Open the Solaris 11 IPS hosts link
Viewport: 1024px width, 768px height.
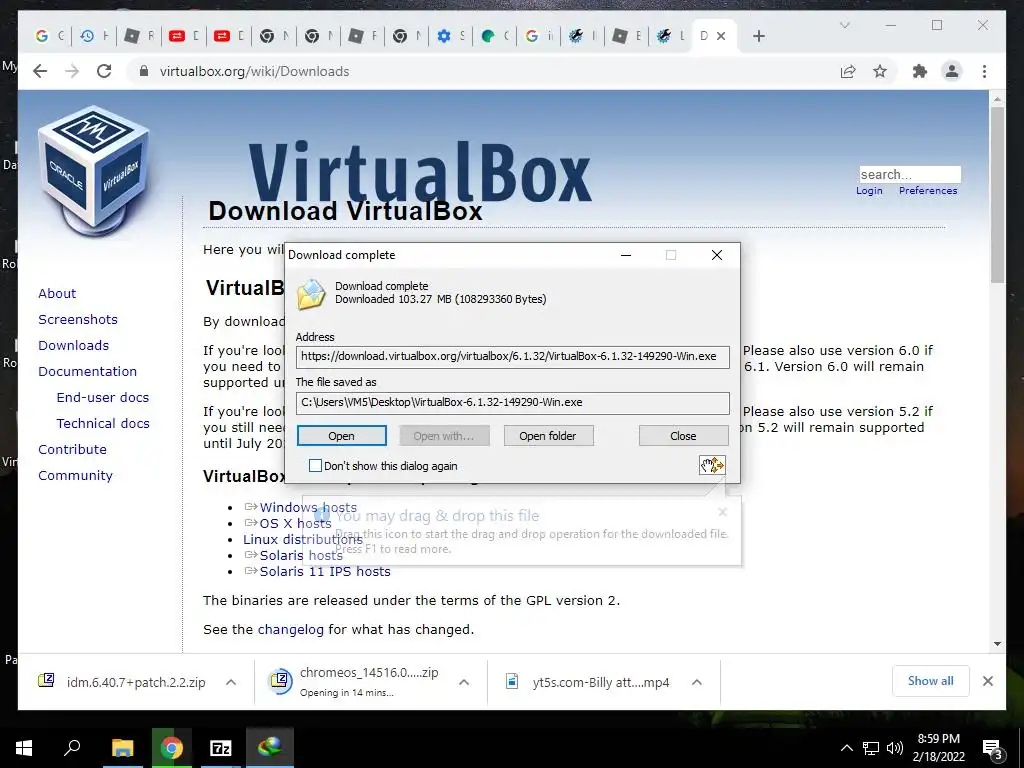325,571
